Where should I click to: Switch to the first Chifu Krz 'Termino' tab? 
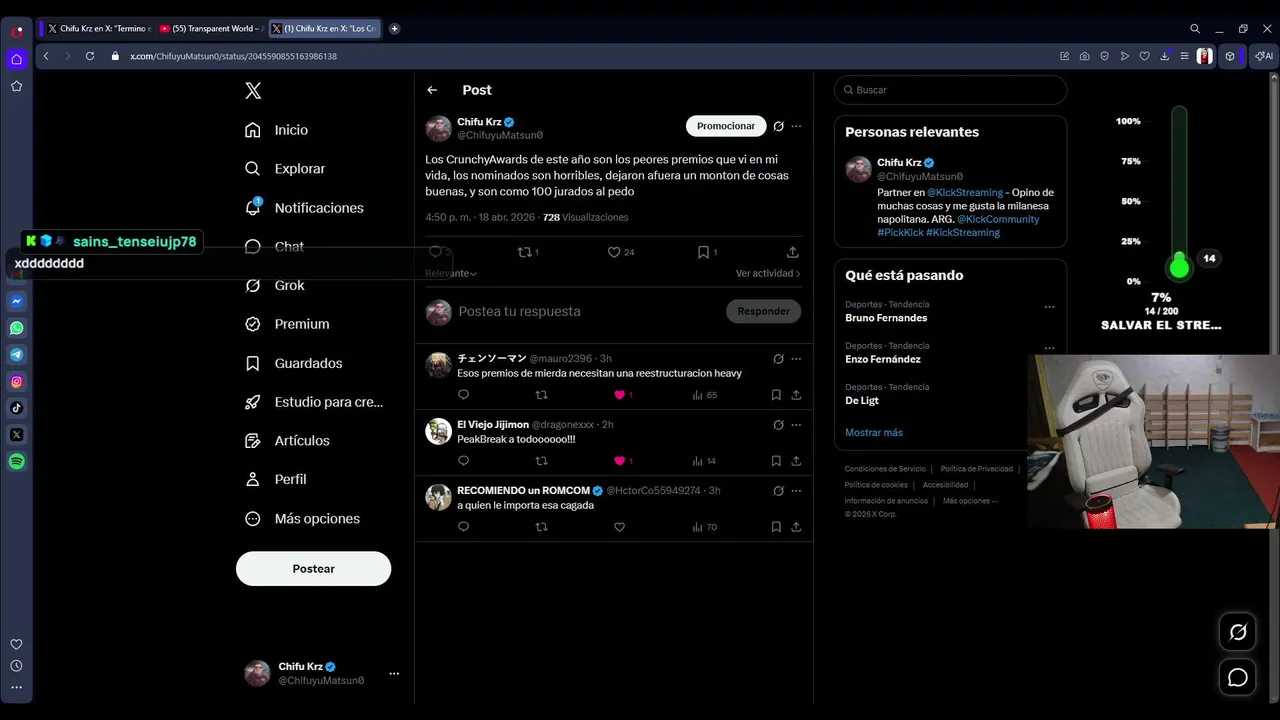100,29
